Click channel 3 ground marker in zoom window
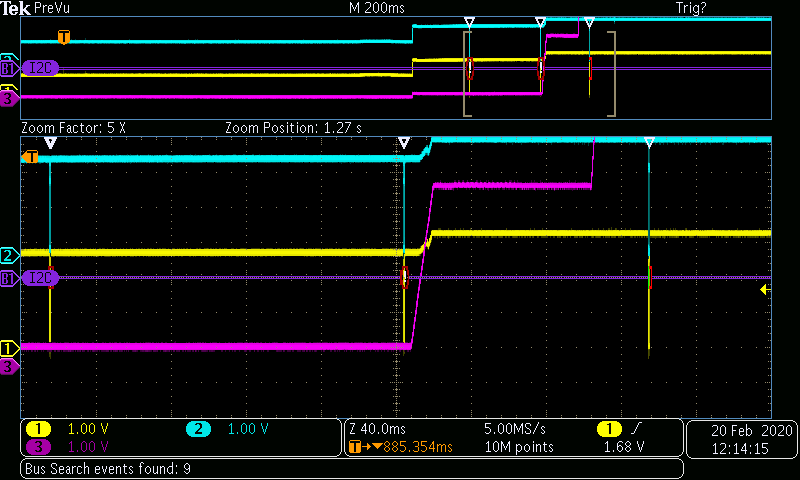 (x=9, y=366)
